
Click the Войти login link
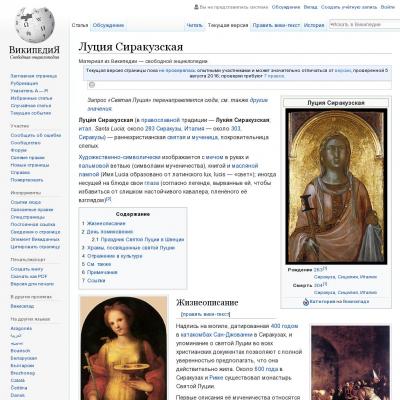pyautogui.click(x=387, y=7)
